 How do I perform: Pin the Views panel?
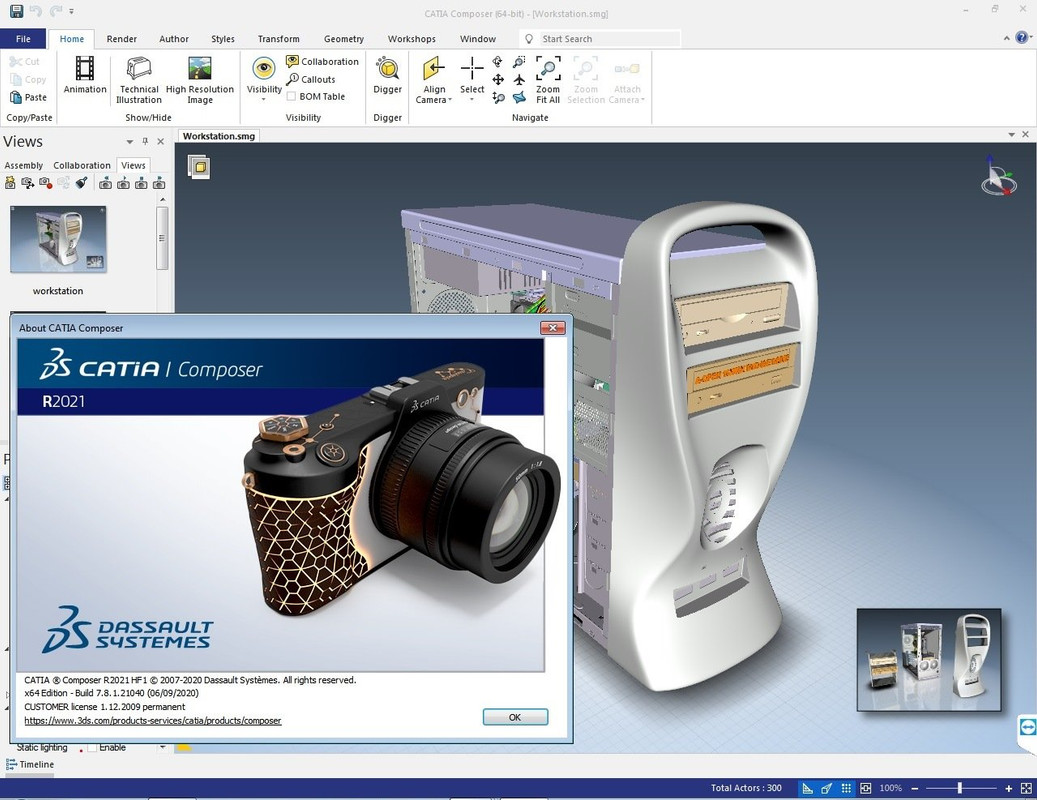(x=145, y=141)
